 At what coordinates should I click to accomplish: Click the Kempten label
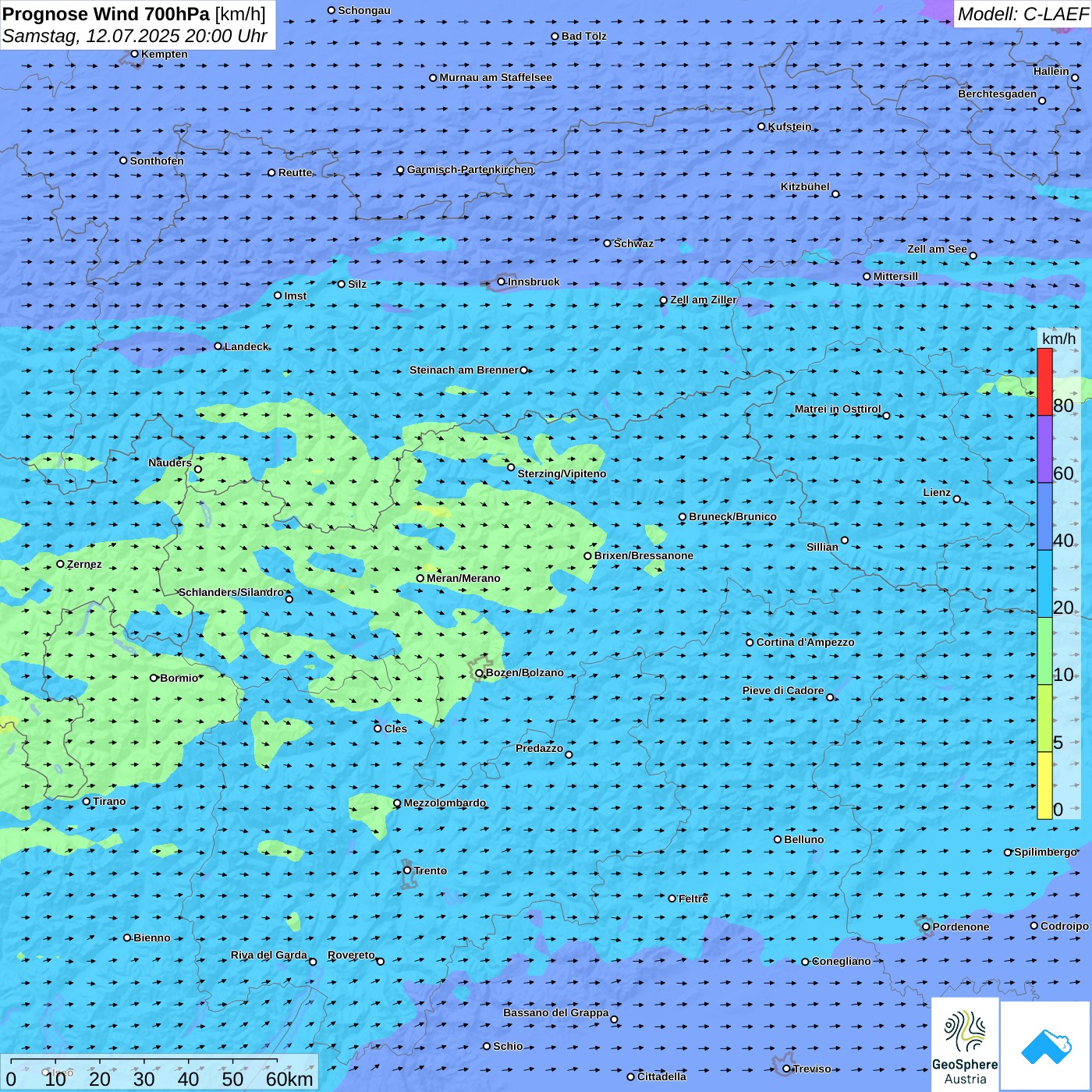(164, 54)
